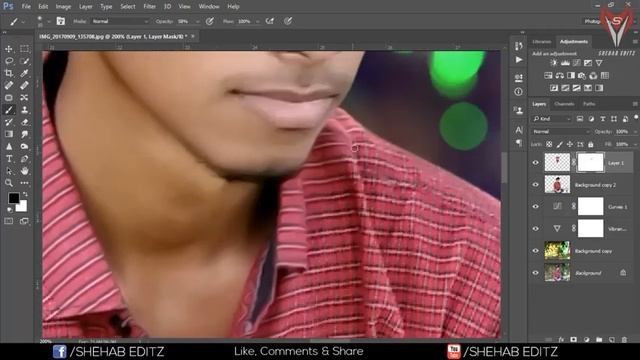Hide the Background copy layer
640x360 pixels.
pos(536,251)
